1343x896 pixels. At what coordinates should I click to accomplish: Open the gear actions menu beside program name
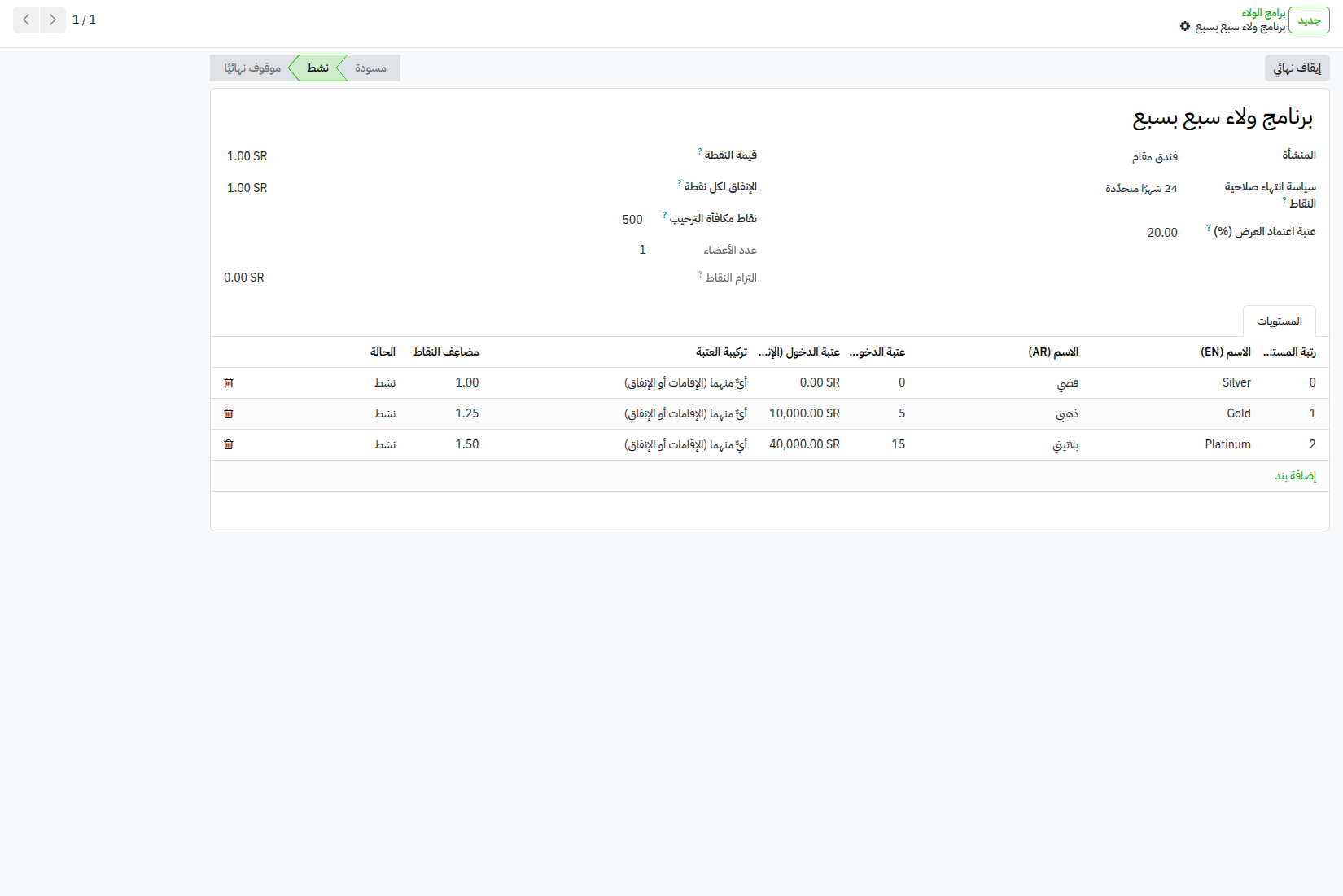pyautogui.click(x=1185, y=27)
